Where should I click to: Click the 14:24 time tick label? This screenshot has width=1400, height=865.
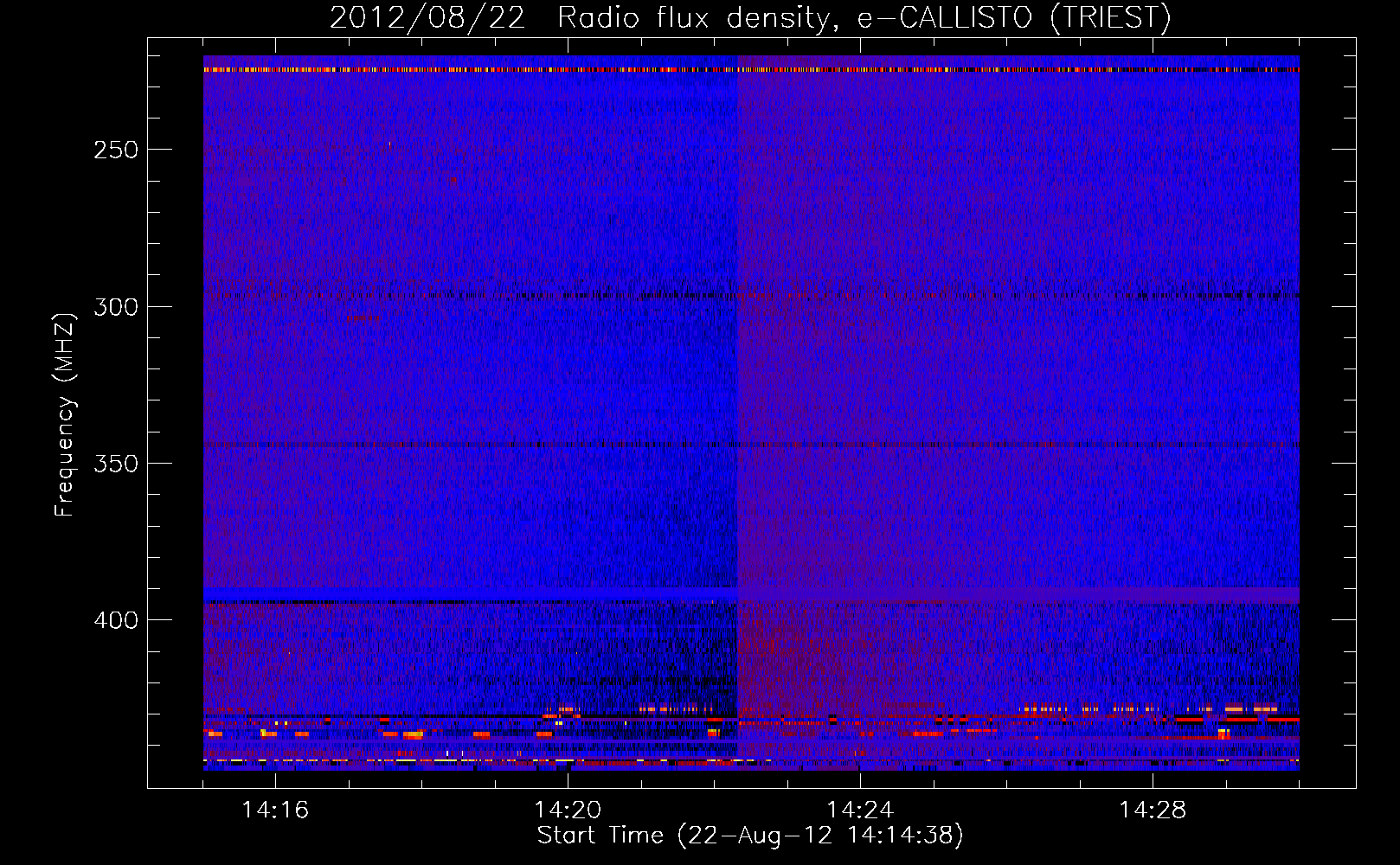pos(860,811)
